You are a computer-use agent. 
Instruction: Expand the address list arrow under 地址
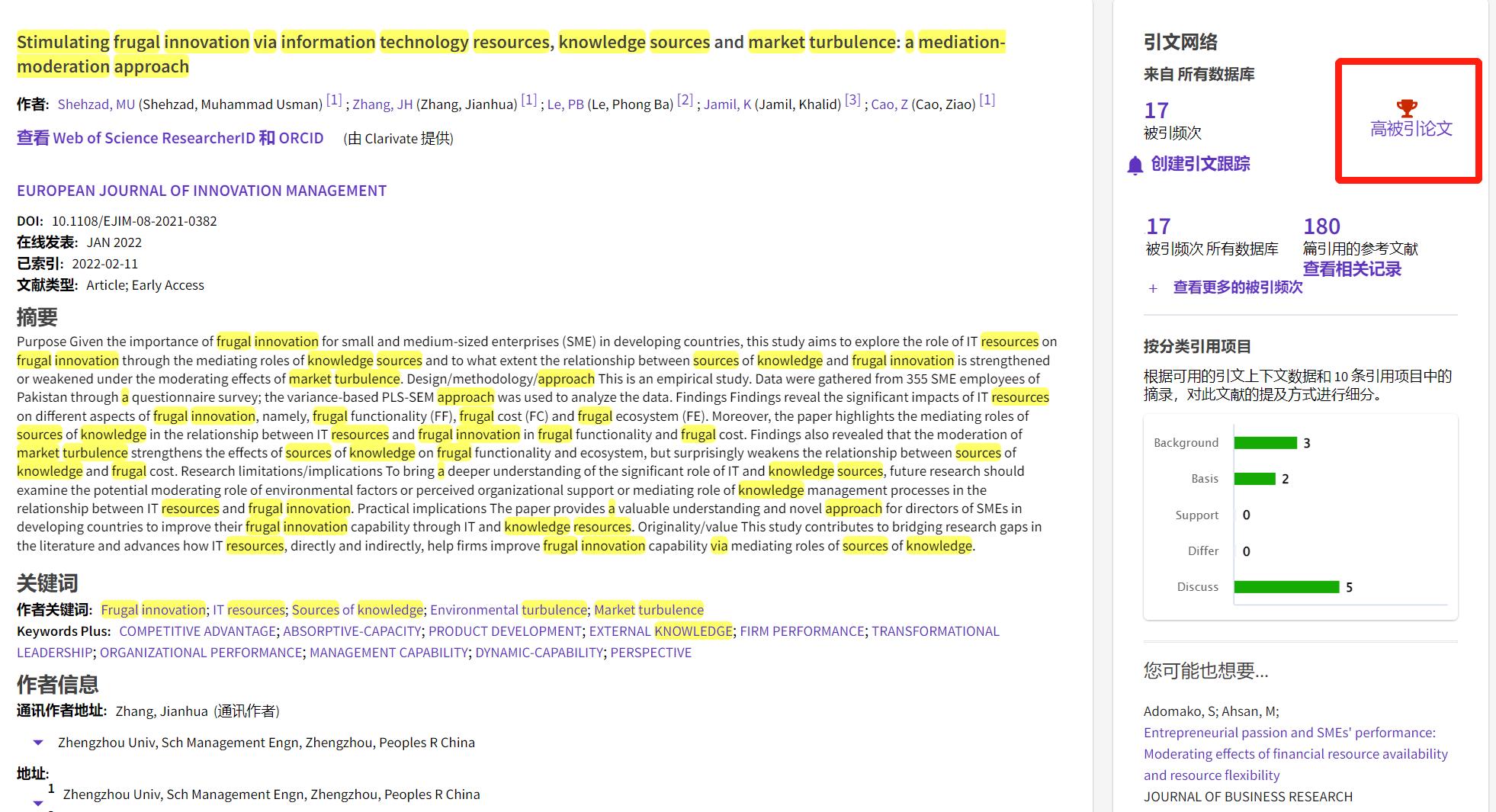point(37,802)
